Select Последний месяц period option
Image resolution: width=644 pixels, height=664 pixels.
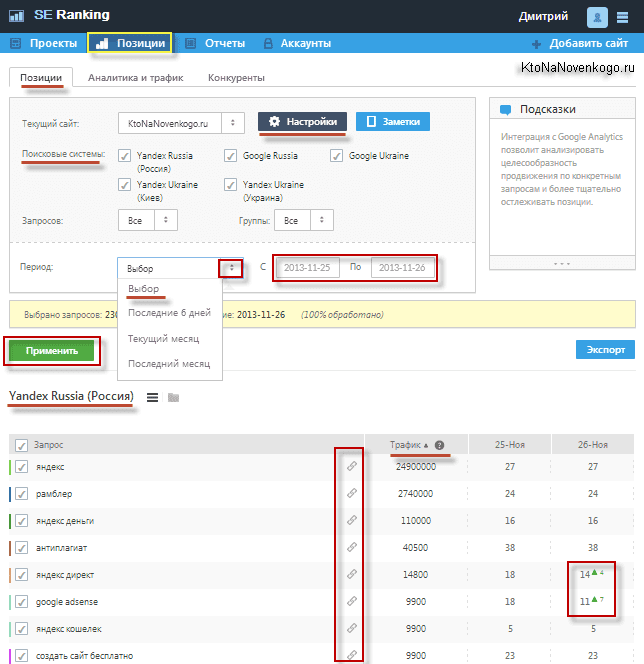click(169, 364)
